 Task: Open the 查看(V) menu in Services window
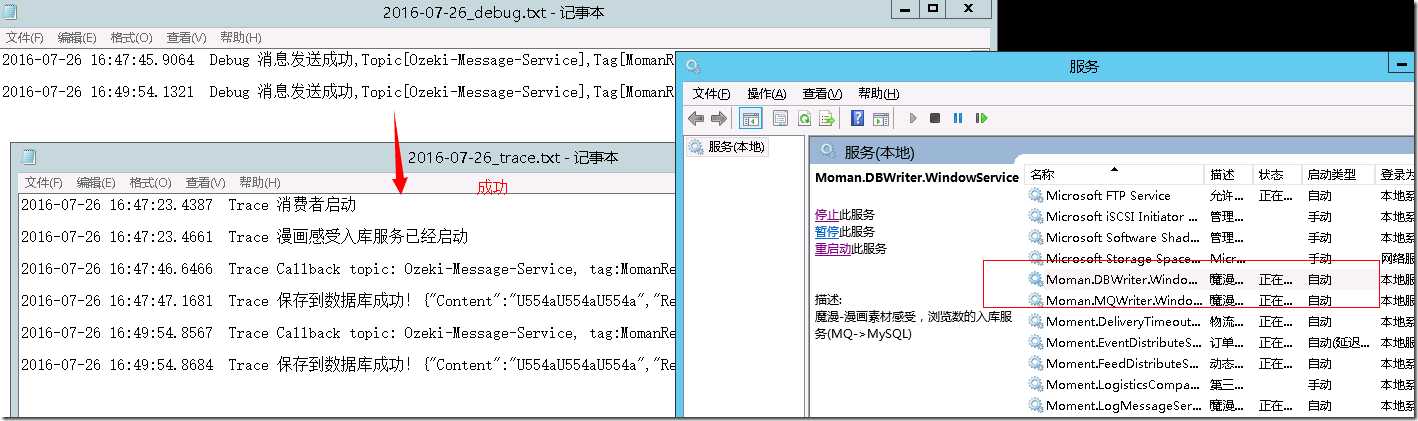822,94
